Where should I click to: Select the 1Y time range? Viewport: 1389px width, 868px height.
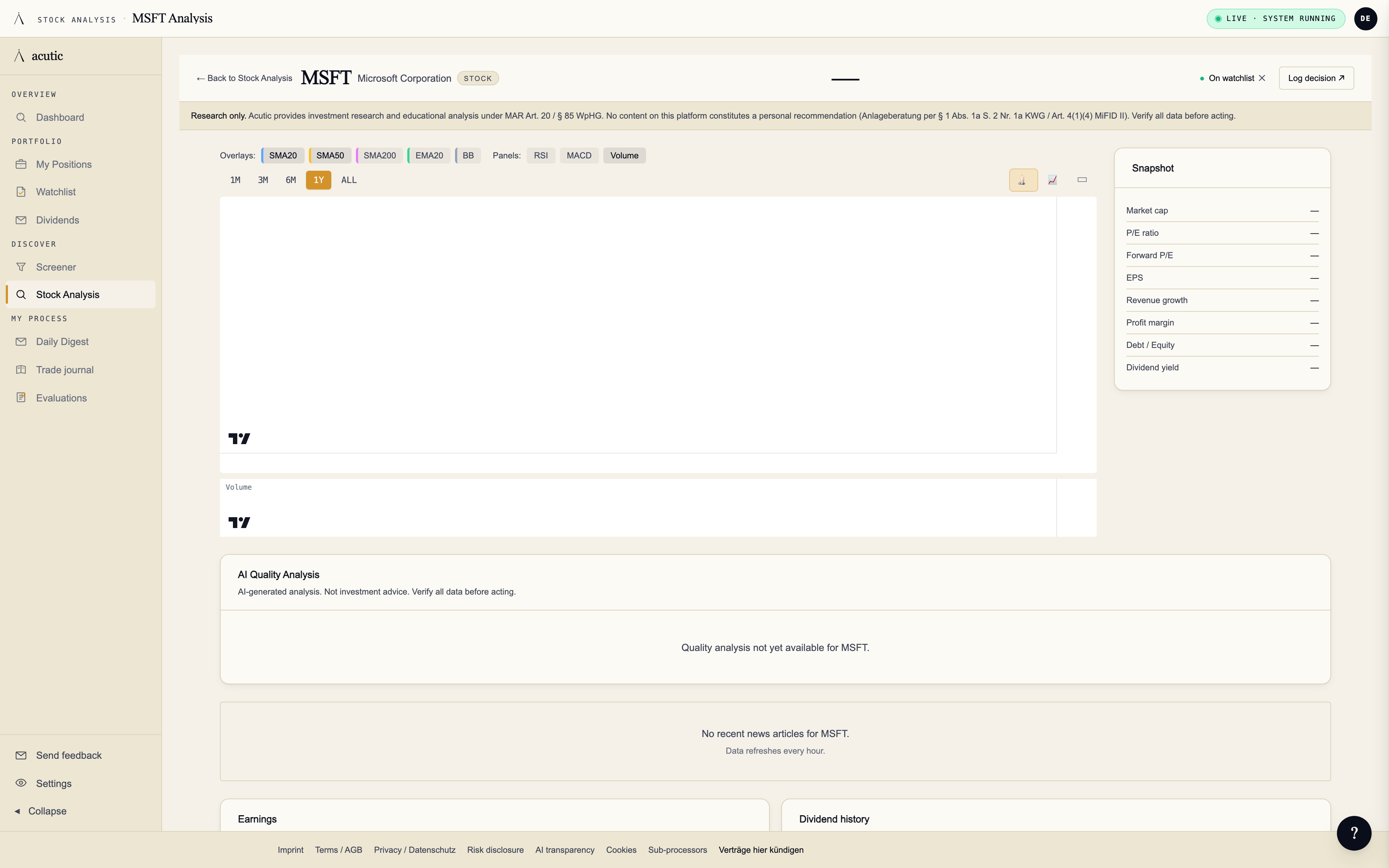(x=319, y=180)
